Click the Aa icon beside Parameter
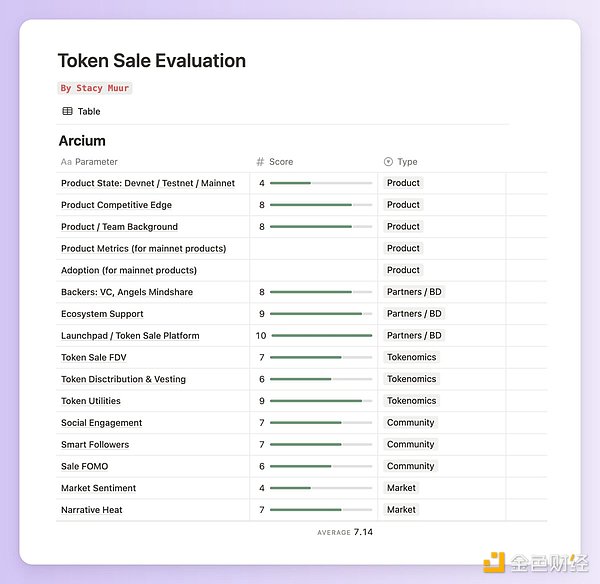600x584 pixels. 66,162
